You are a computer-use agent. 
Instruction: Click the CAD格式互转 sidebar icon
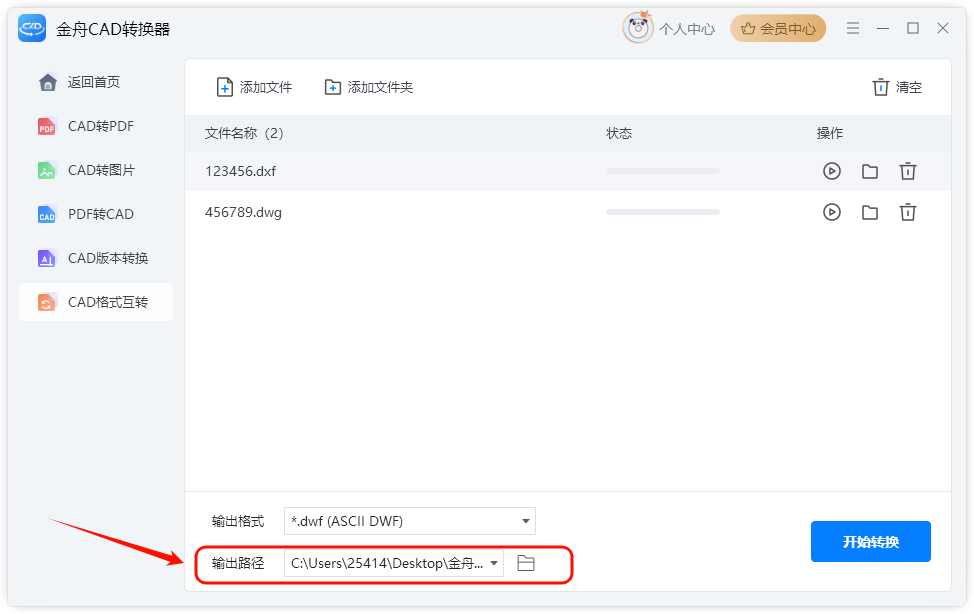pos(47,303)
